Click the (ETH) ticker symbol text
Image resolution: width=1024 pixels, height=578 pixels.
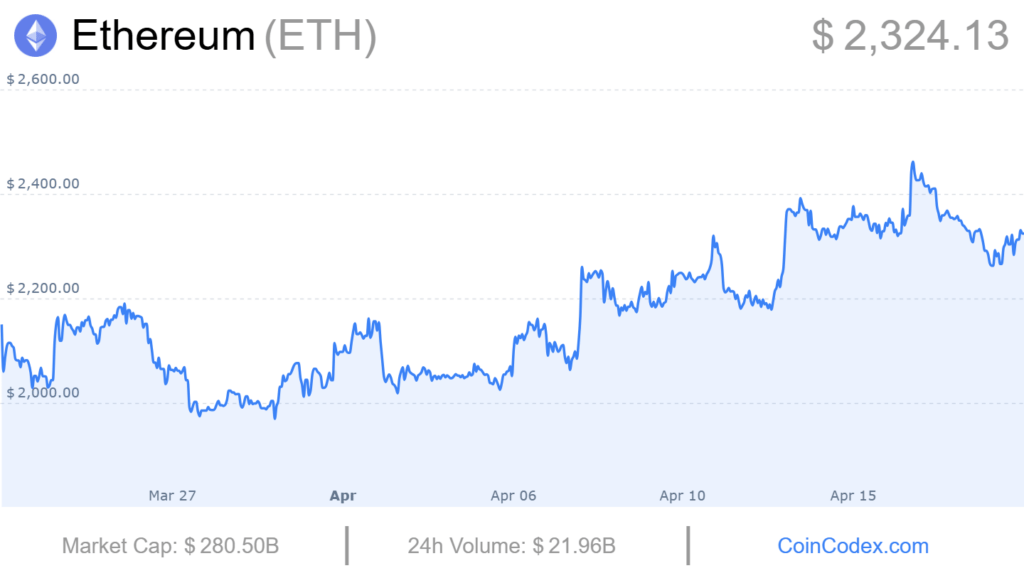pos(320,36)
